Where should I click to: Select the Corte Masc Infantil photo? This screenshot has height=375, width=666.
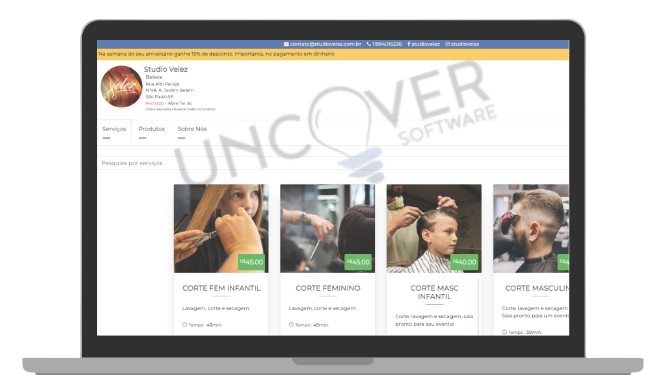tap(434, 228)
